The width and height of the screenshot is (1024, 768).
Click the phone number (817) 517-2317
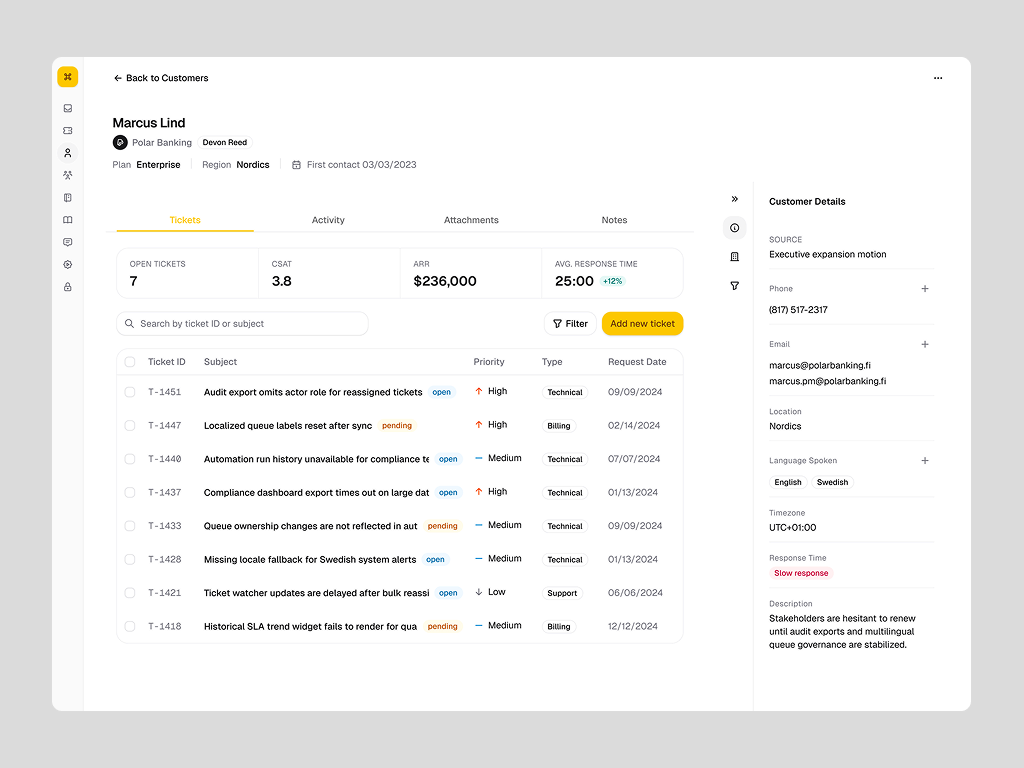click(798, 310)
